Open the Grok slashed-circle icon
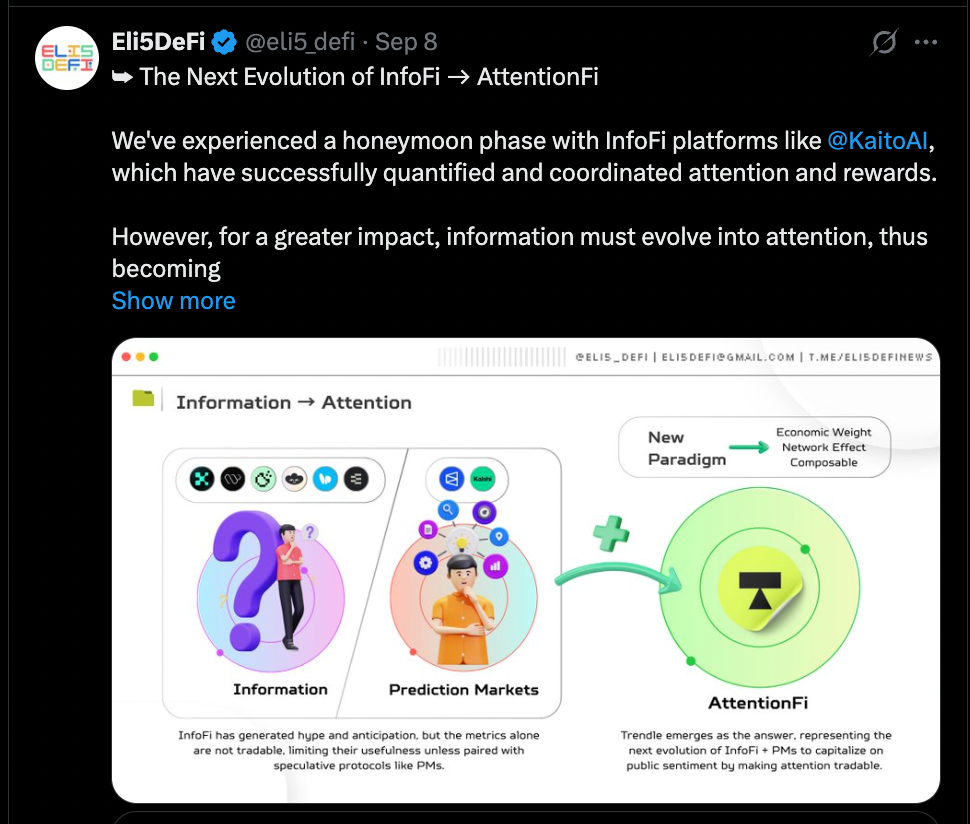Viewport: 970px width, 824px height. tap(883, 42)
